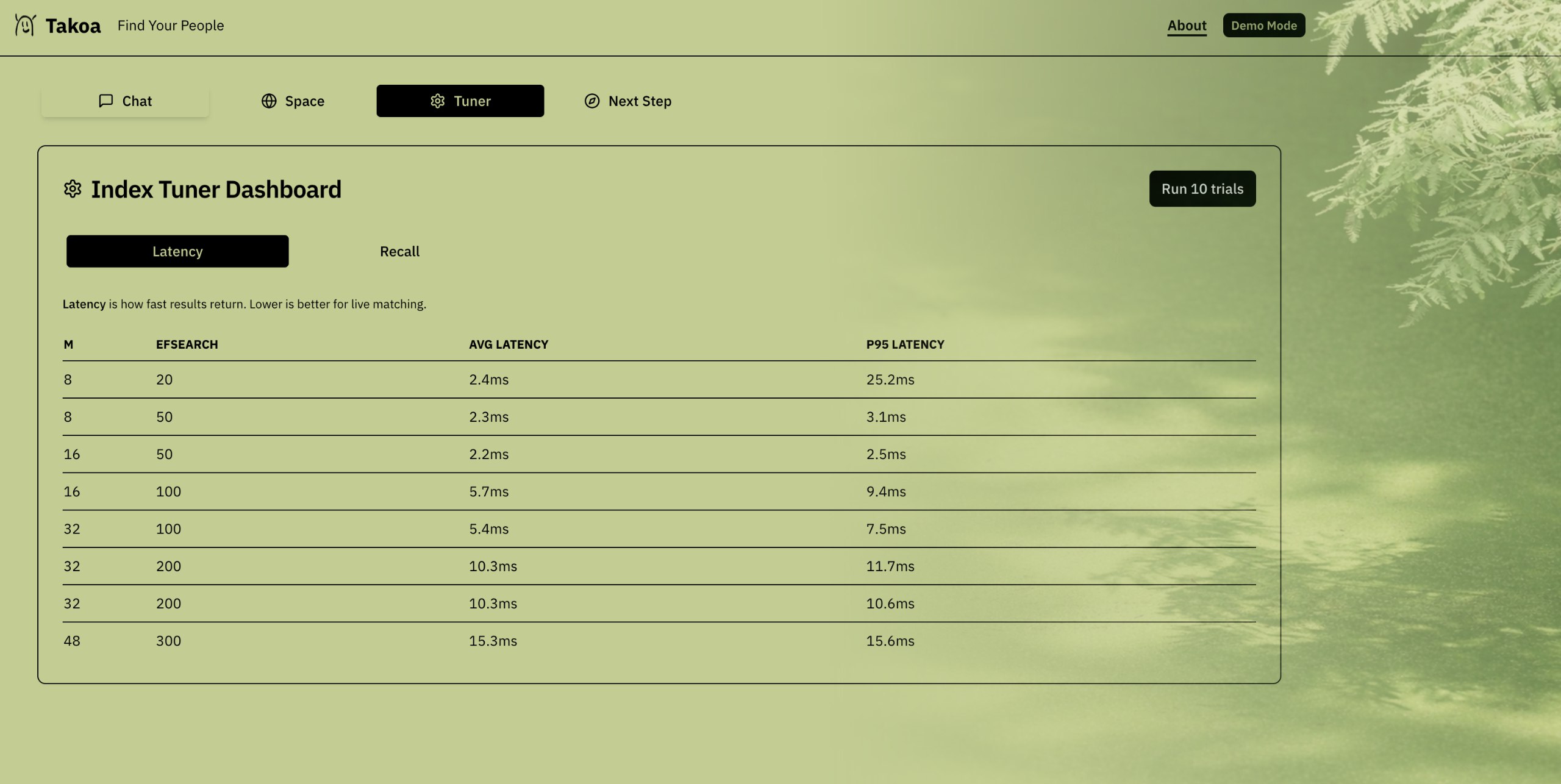This screenshot has width=1561, height=784.
Task: Select the Tuner tab
Action: [x=460, y=101]
